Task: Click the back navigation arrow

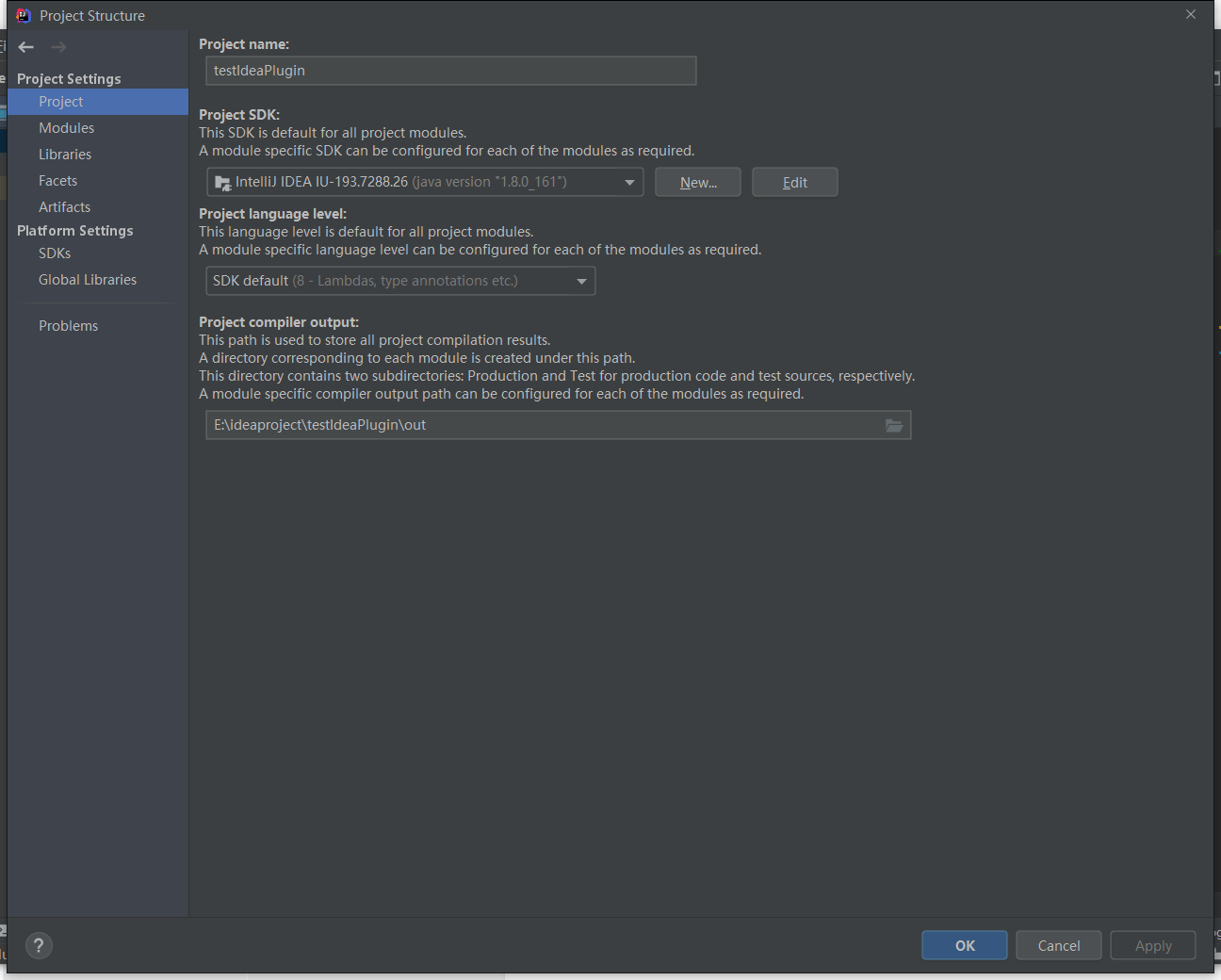Action: (26, 47)
